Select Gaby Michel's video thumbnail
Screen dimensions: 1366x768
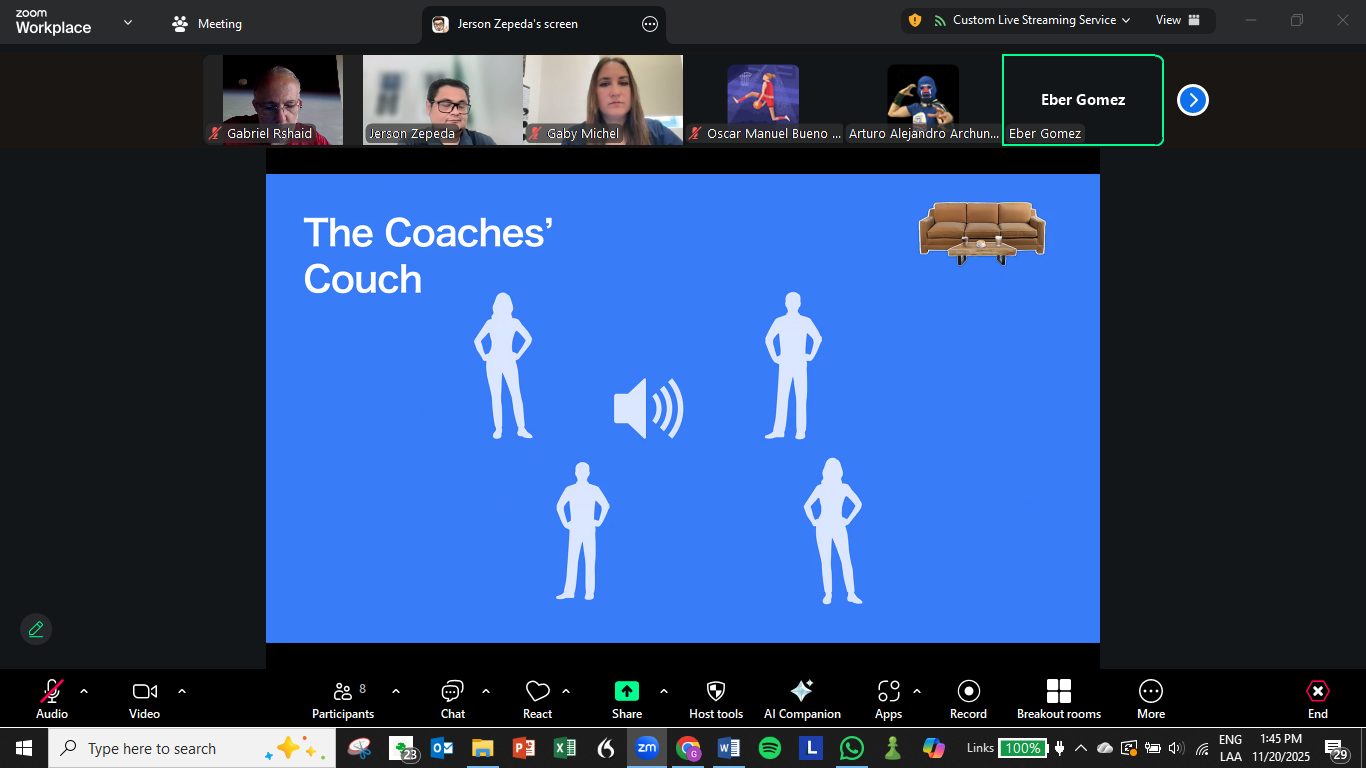[603, 99]
